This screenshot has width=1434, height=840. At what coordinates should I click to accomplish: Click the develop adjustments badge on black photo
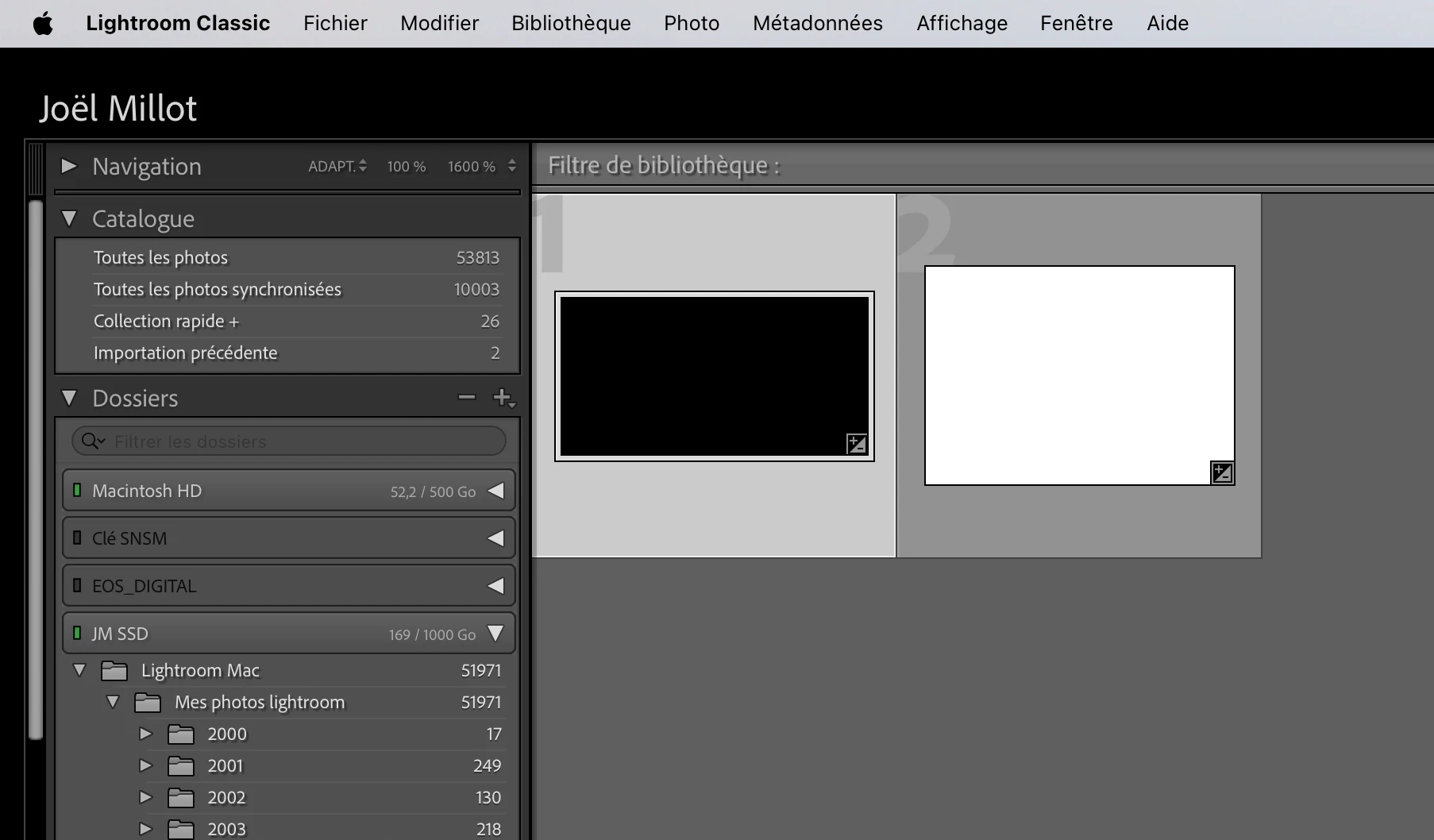pos(857,444)
